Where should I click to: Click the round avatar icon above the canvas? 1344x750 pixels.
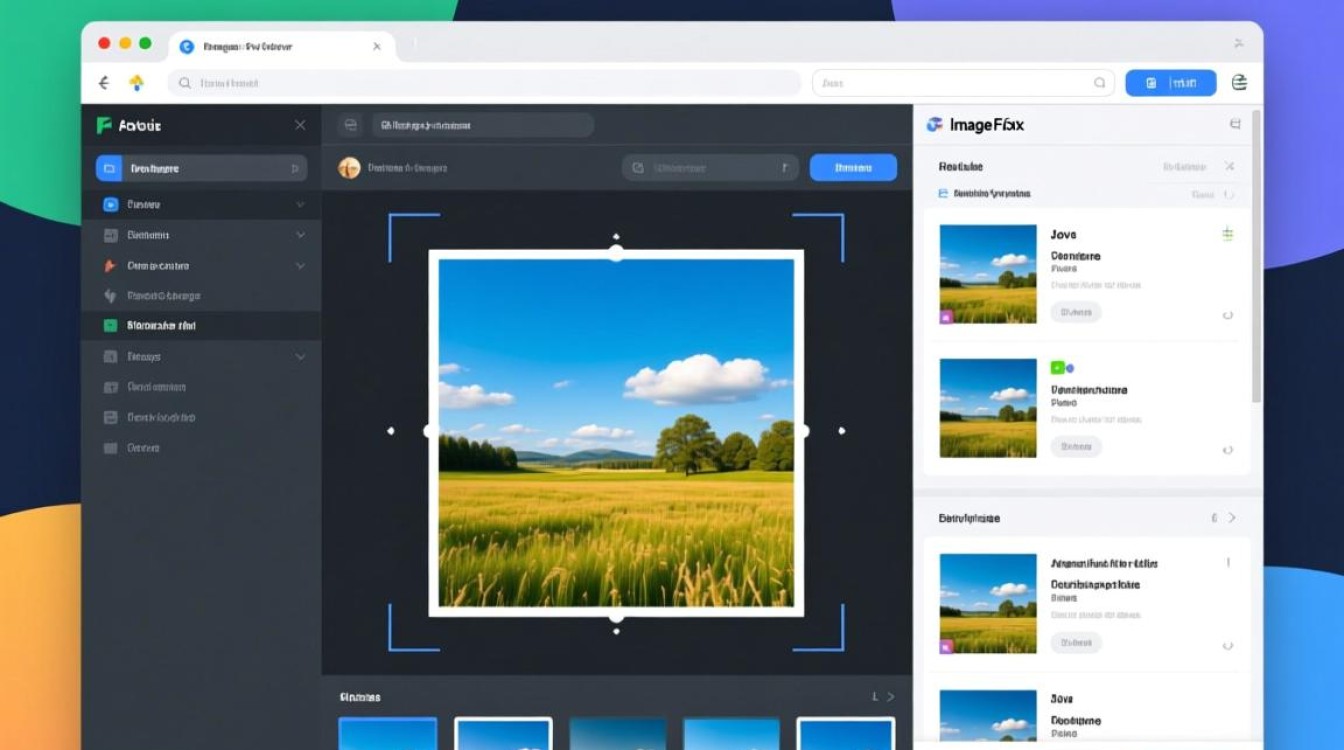tap(349, 168)
